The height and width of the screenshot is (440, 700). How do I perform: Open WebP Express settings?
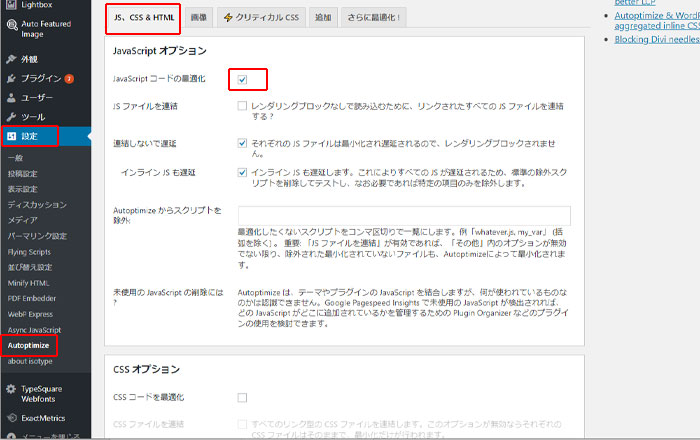30,314
